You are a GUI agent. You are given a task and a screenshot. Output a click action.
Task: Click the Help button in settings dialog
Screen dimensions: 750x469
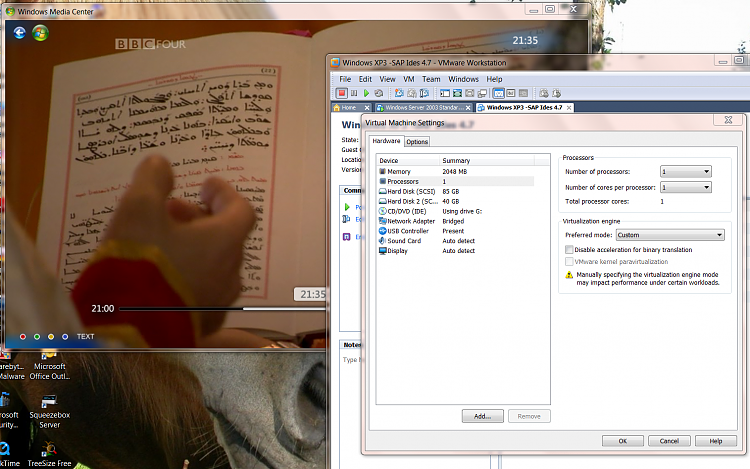pos(716,441)
